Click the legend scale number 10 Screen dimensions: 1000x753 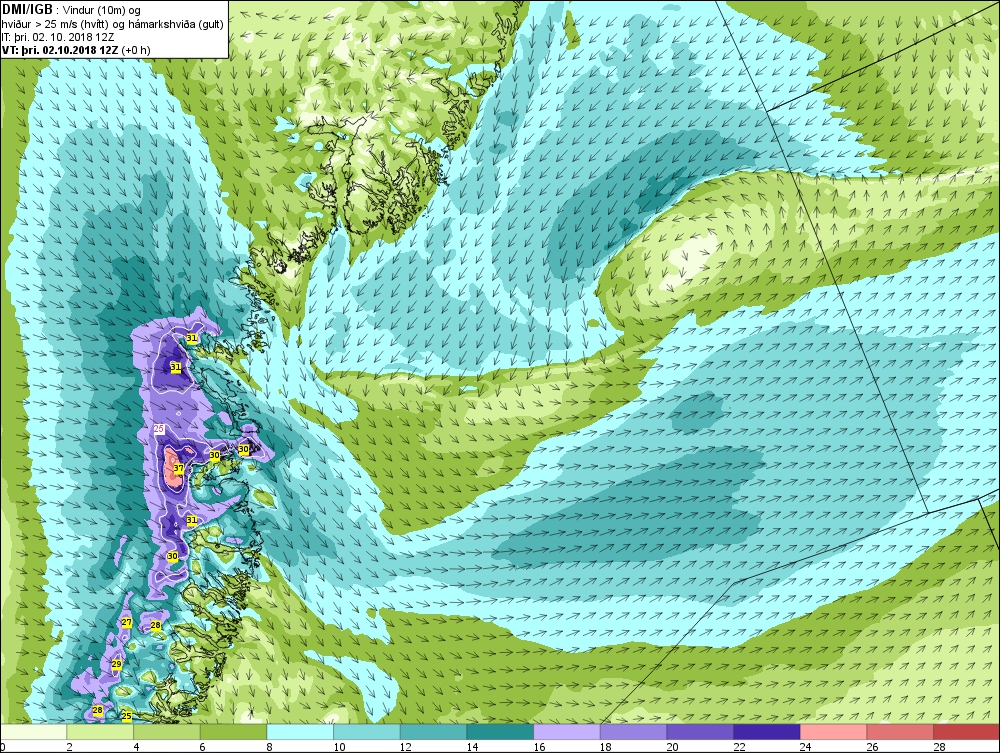(339, 747)
